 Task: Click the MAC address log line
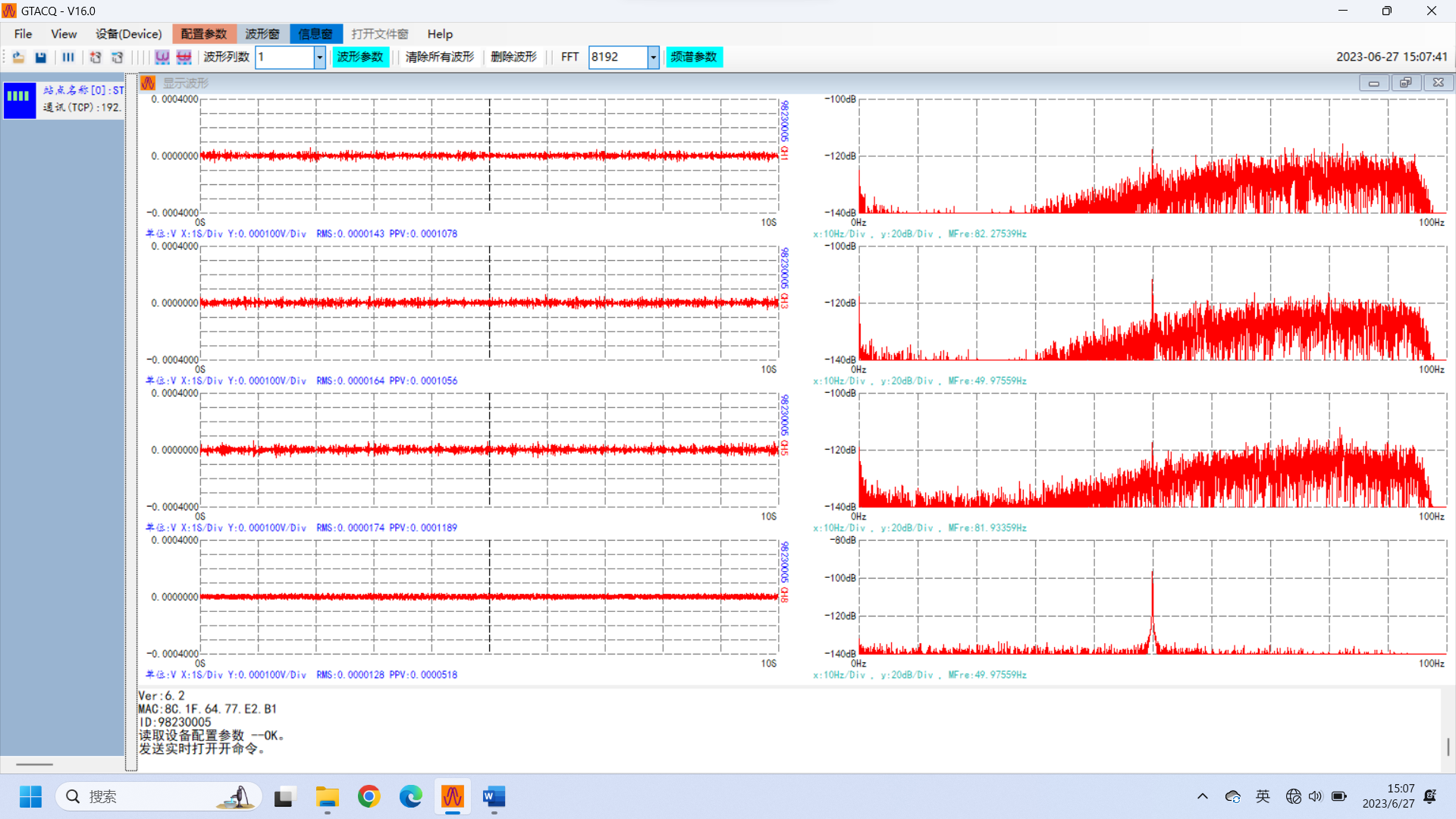(208, 709)
